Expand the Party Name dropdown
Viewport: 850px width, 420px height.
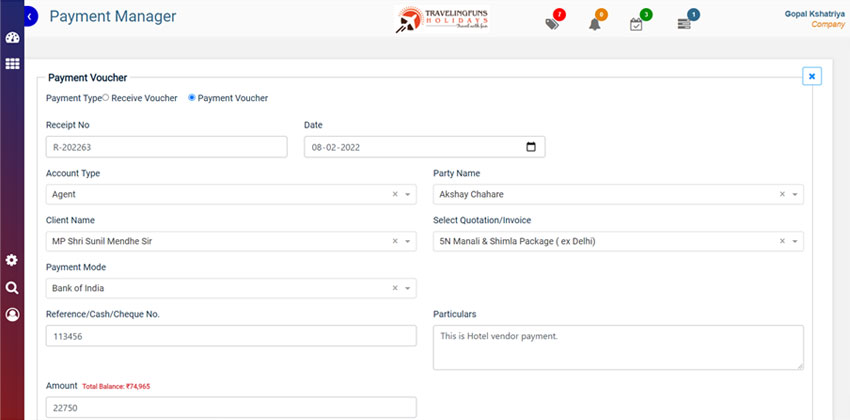[x=795, y=194]
